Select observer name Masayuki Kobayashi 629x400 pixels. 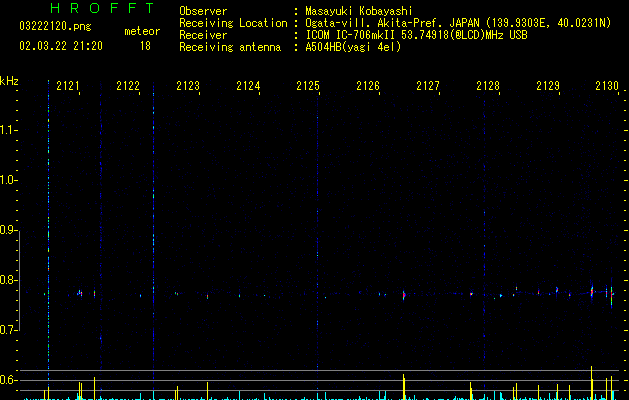tap(359, 11)
